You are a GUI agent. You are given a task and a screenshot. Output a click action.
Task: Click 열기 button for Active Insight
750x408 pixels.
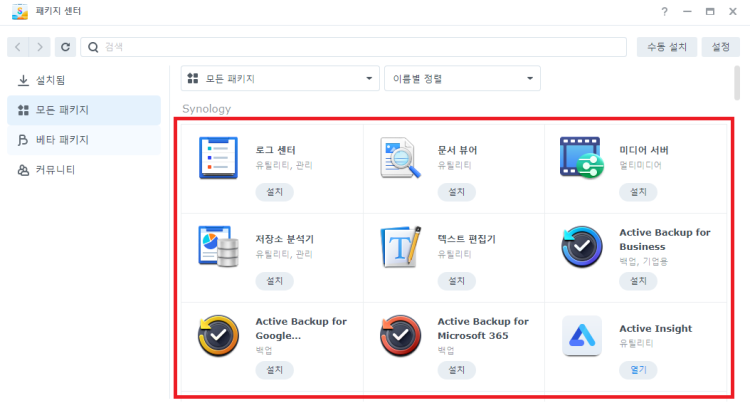click(x=638, y=369)
